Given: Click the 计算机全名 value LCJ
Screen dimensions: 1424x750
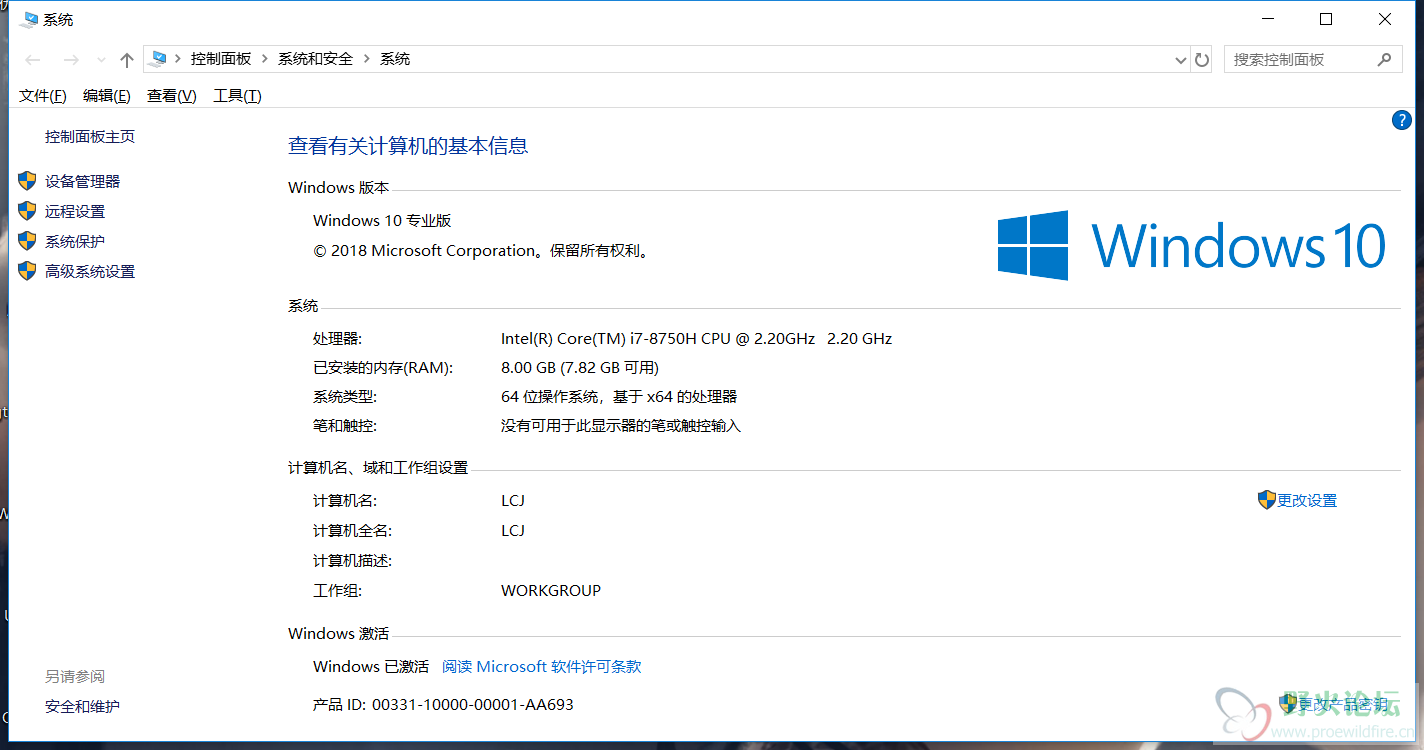Looking at the screenshot, I should [513, 531].
